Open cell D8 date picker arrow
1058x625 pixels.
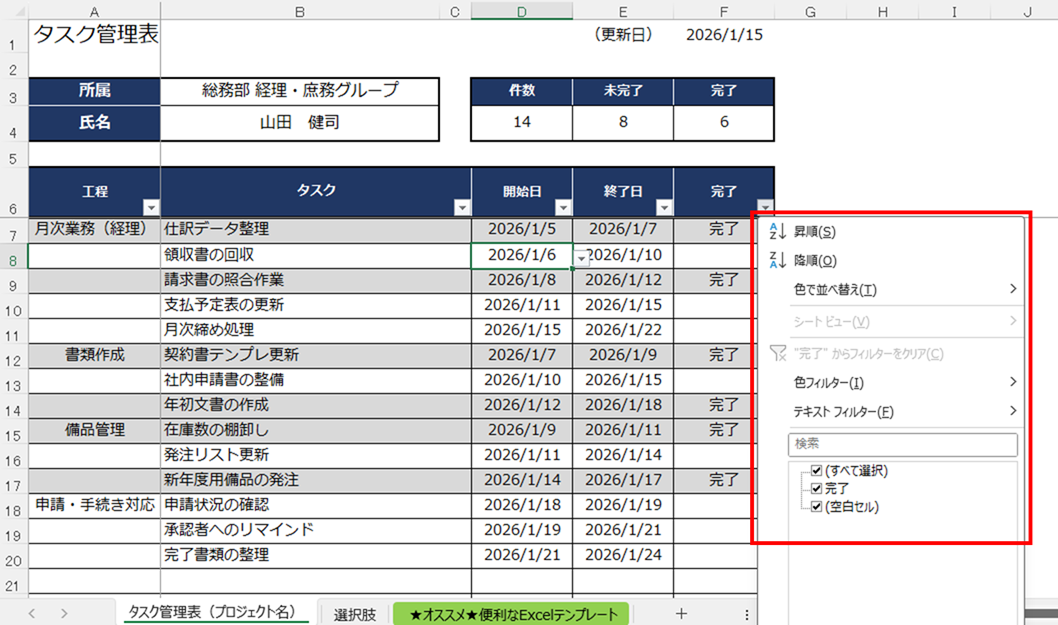[581, 257]
